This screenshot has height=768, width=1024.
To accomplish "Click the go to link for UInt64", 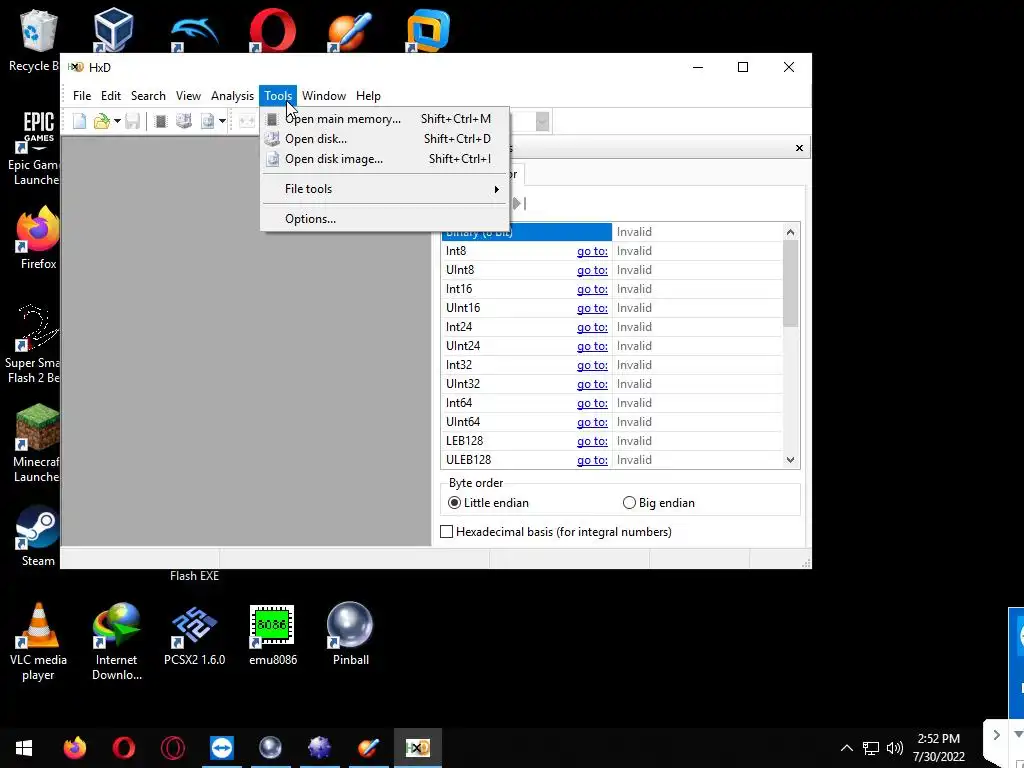I will pyautogui.click(x=592, y=422).
